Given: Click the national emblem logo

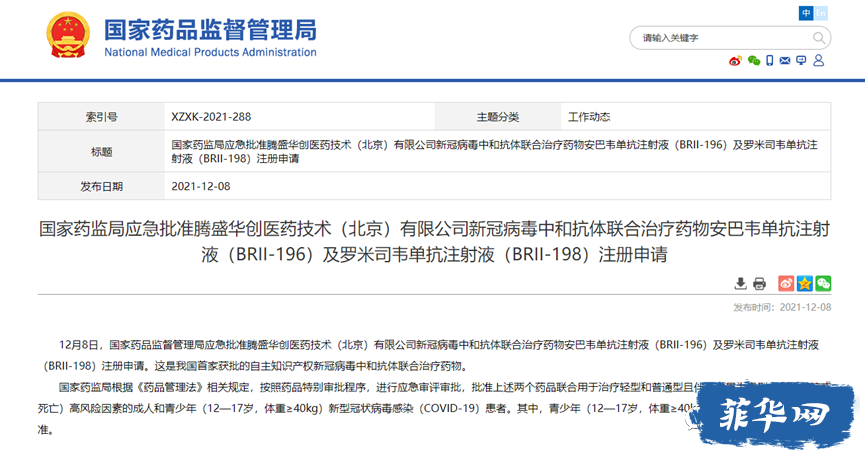Looking at the screenshot, I should pos(68,35).
